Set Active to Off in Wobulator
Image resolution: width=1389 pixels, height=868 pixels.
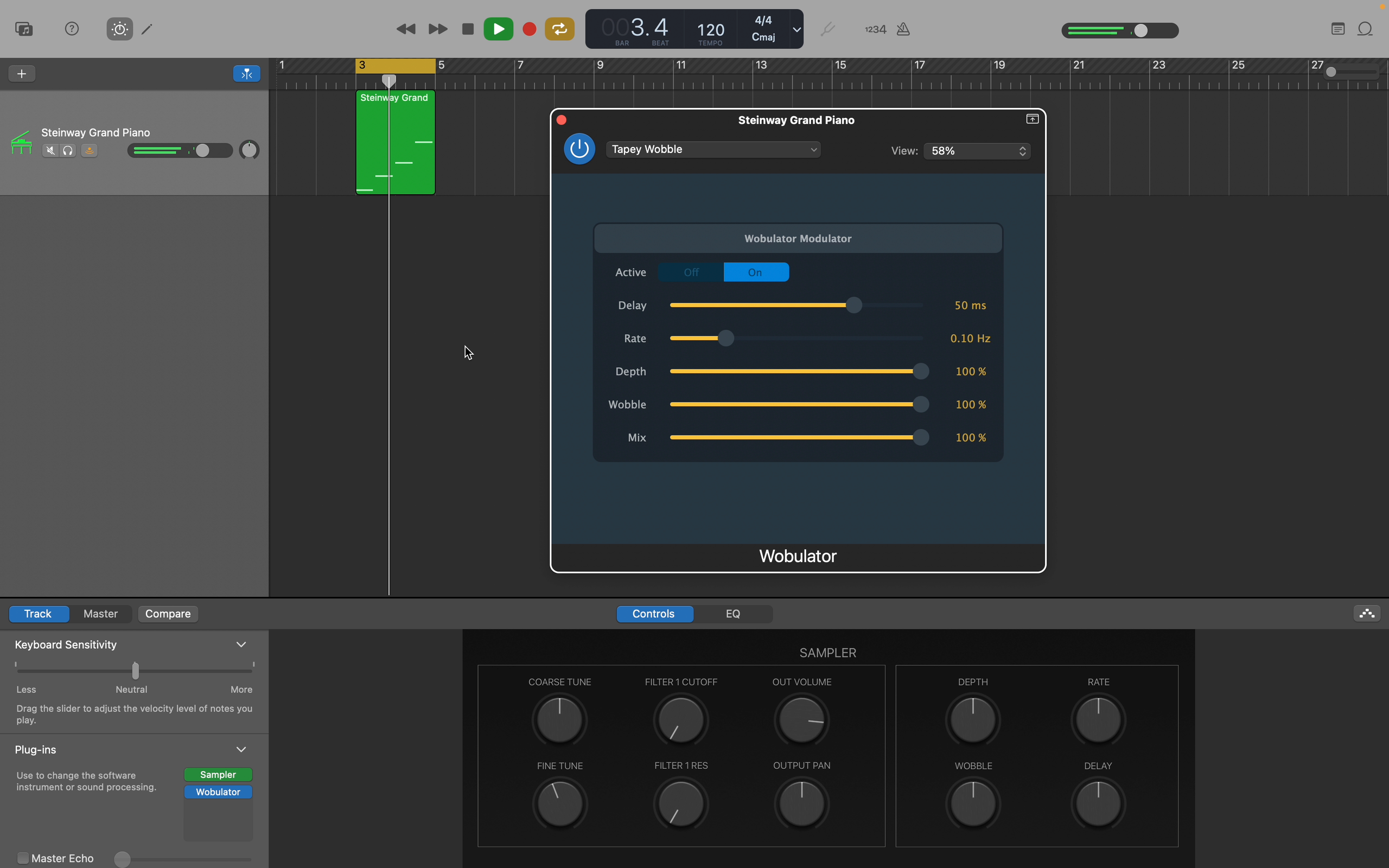click(691, 272)
